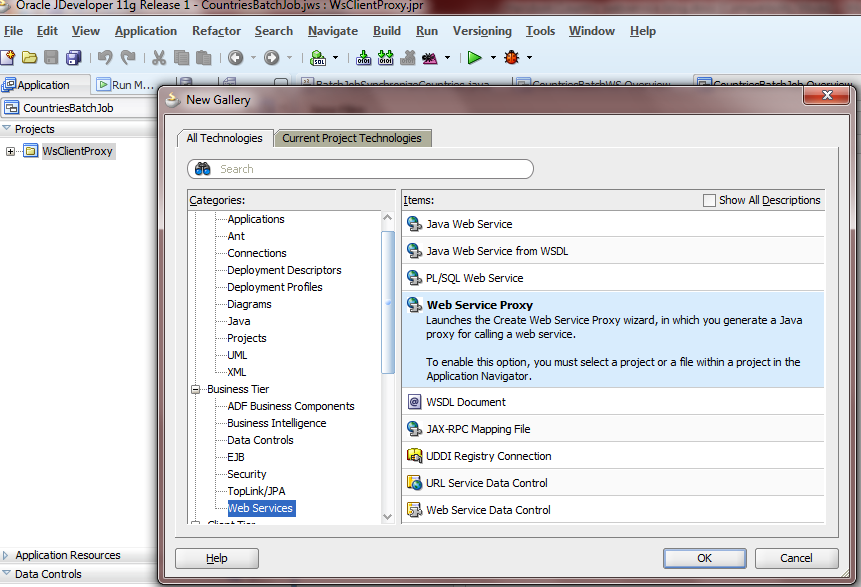Open the dropdown arrow beside Run icon
Image resolution: width=861 pixels, height=587 pixels.
pyautogui.click(x=492, y=58)
